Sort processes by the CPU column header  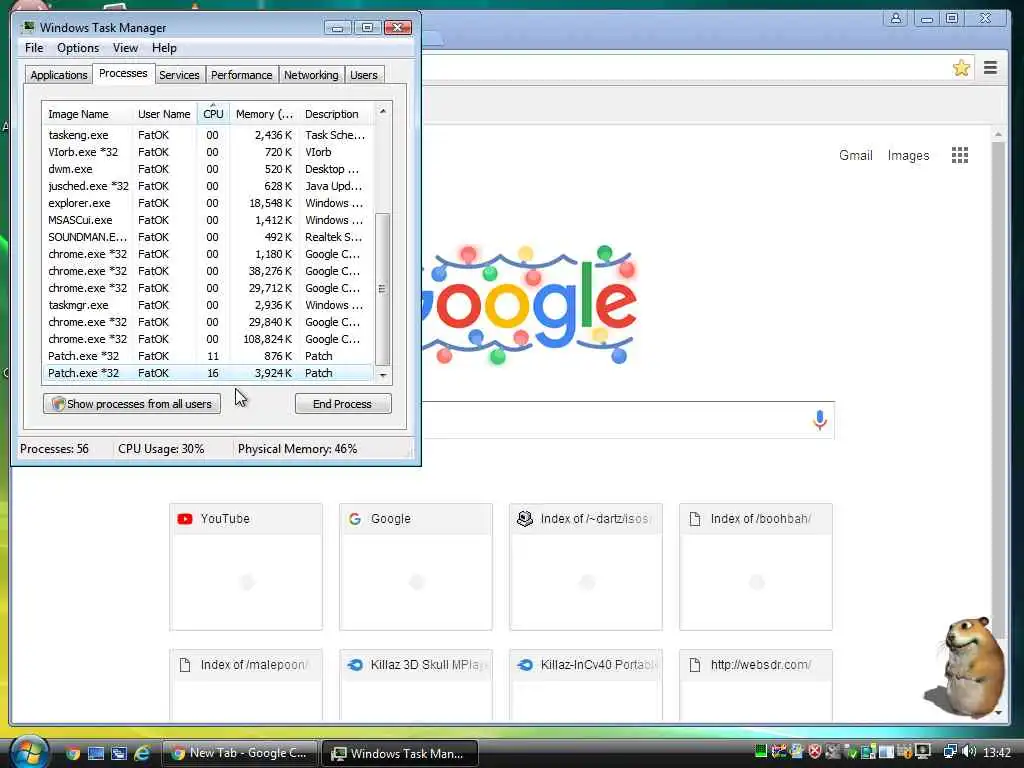tap(213, 114)
